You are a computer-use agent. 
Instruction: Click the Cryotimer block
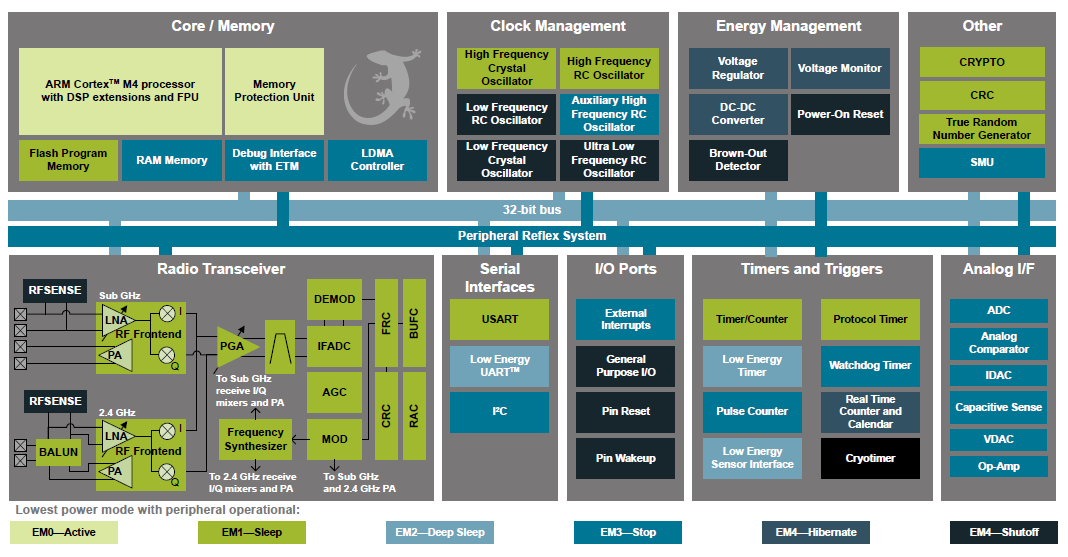pyautogui.click(x=870, y=458)
